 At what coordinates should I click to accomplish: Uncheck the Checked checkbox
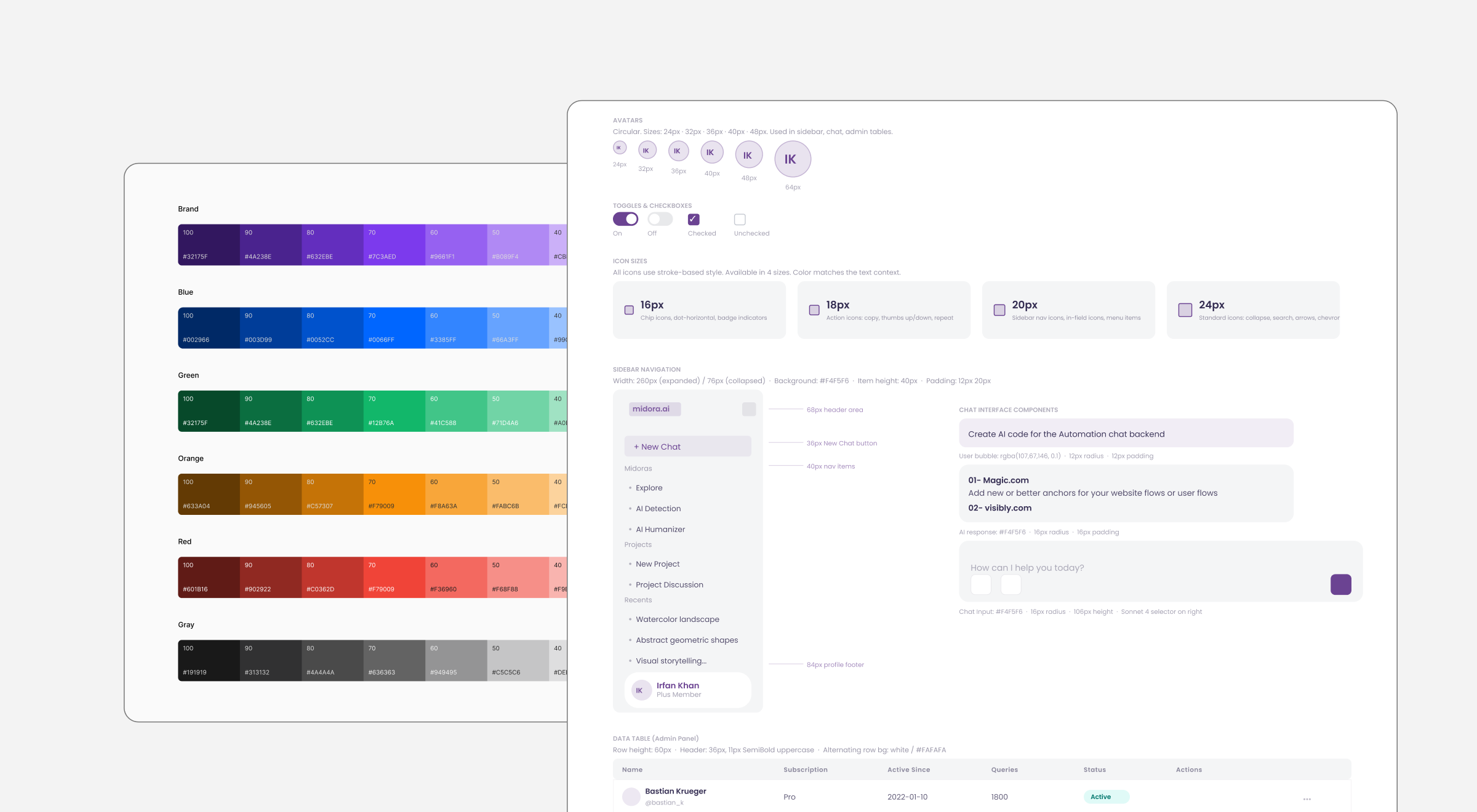click(694, 219)
